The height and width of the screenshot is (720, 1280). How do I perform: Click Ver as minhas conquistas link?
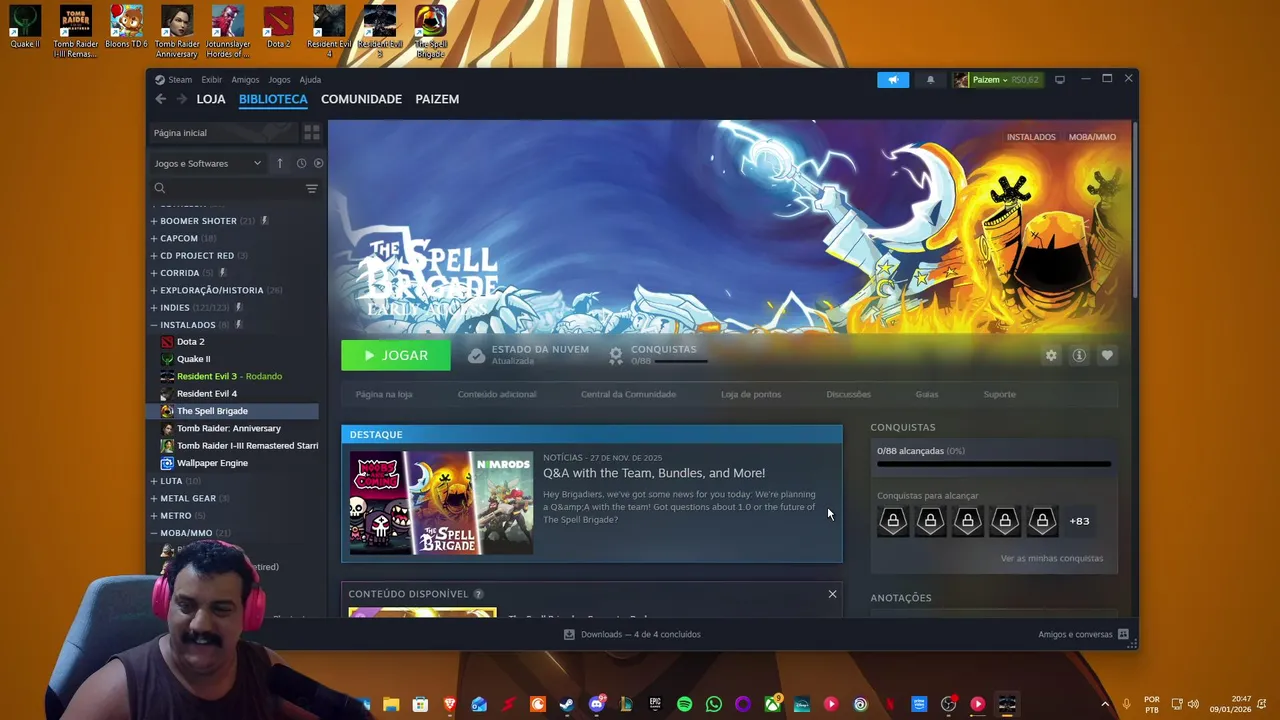(1052, 558)
